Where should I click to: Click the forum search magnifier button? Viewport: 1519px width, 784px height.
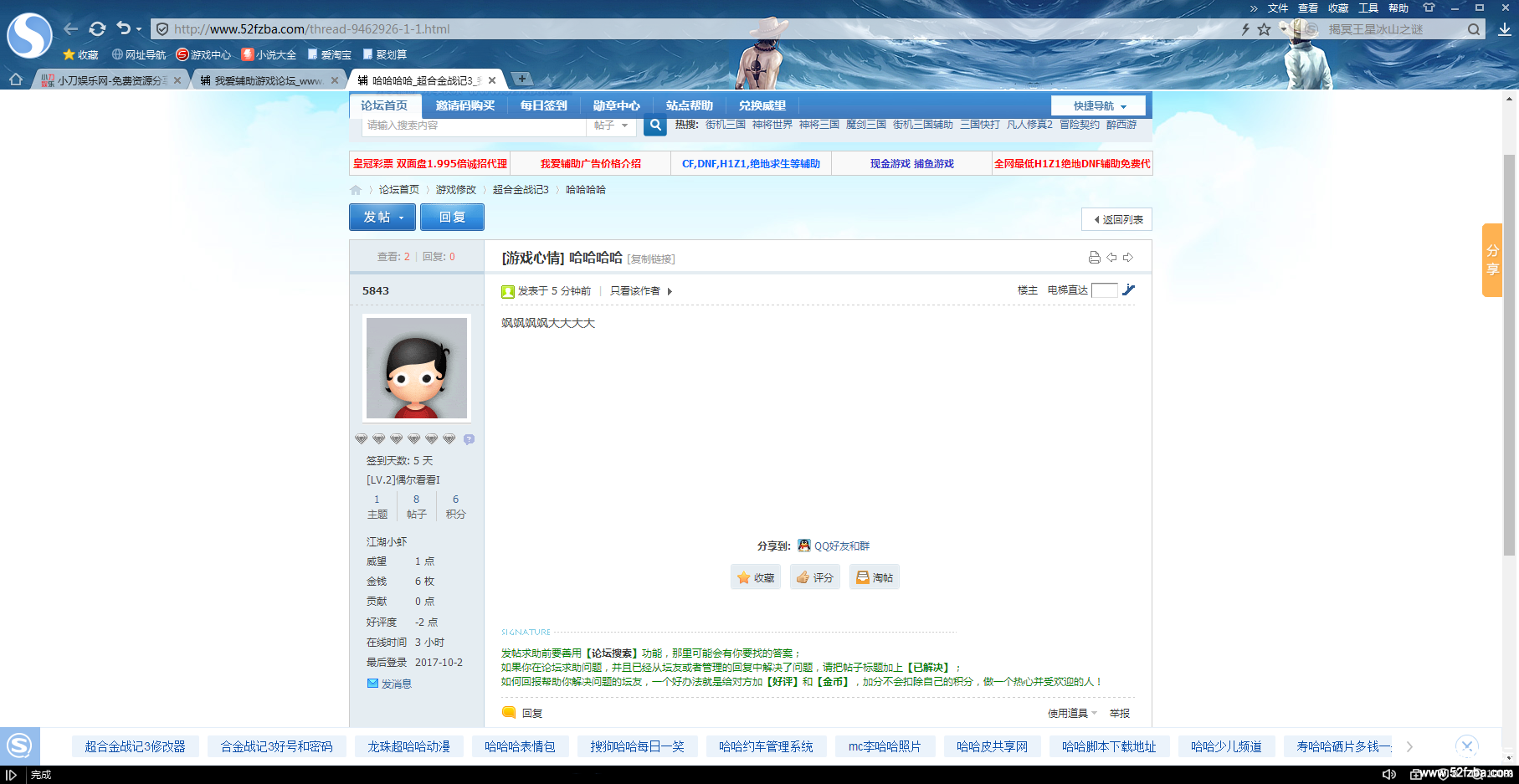655,126
